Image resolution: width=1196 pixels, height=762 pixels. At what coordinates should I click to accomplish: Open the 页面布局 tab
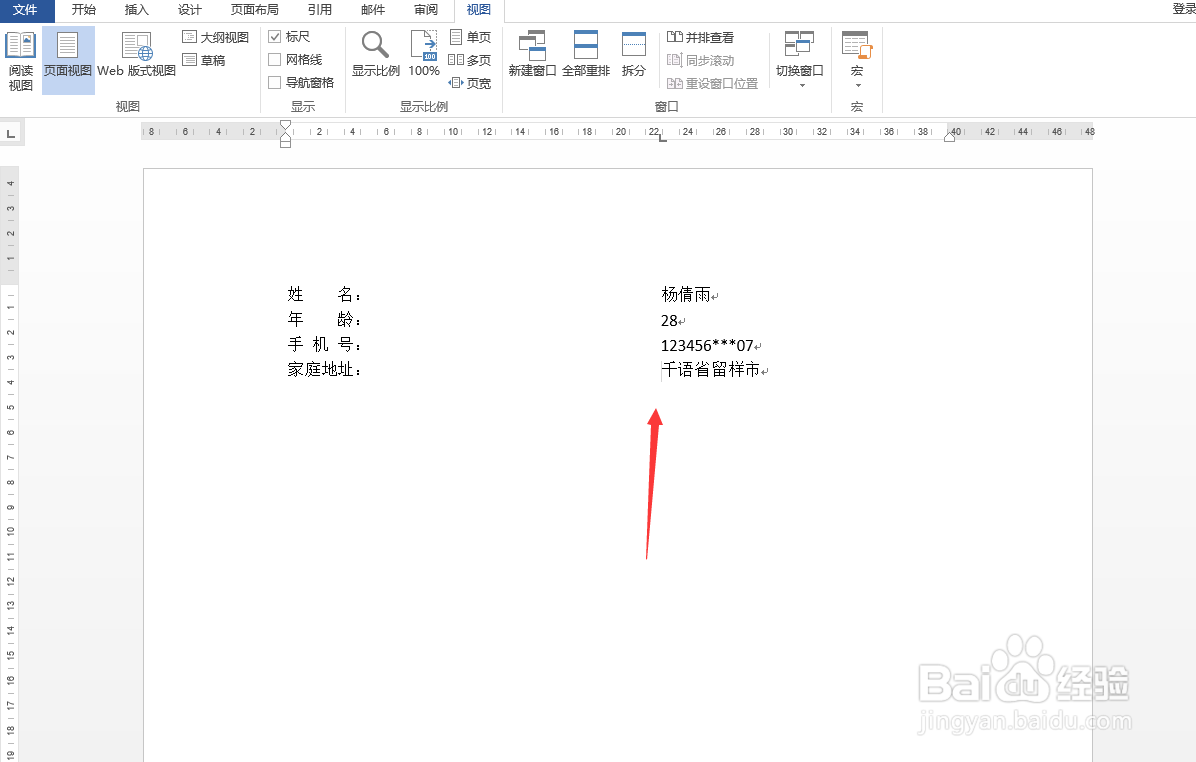click(254, 10)
